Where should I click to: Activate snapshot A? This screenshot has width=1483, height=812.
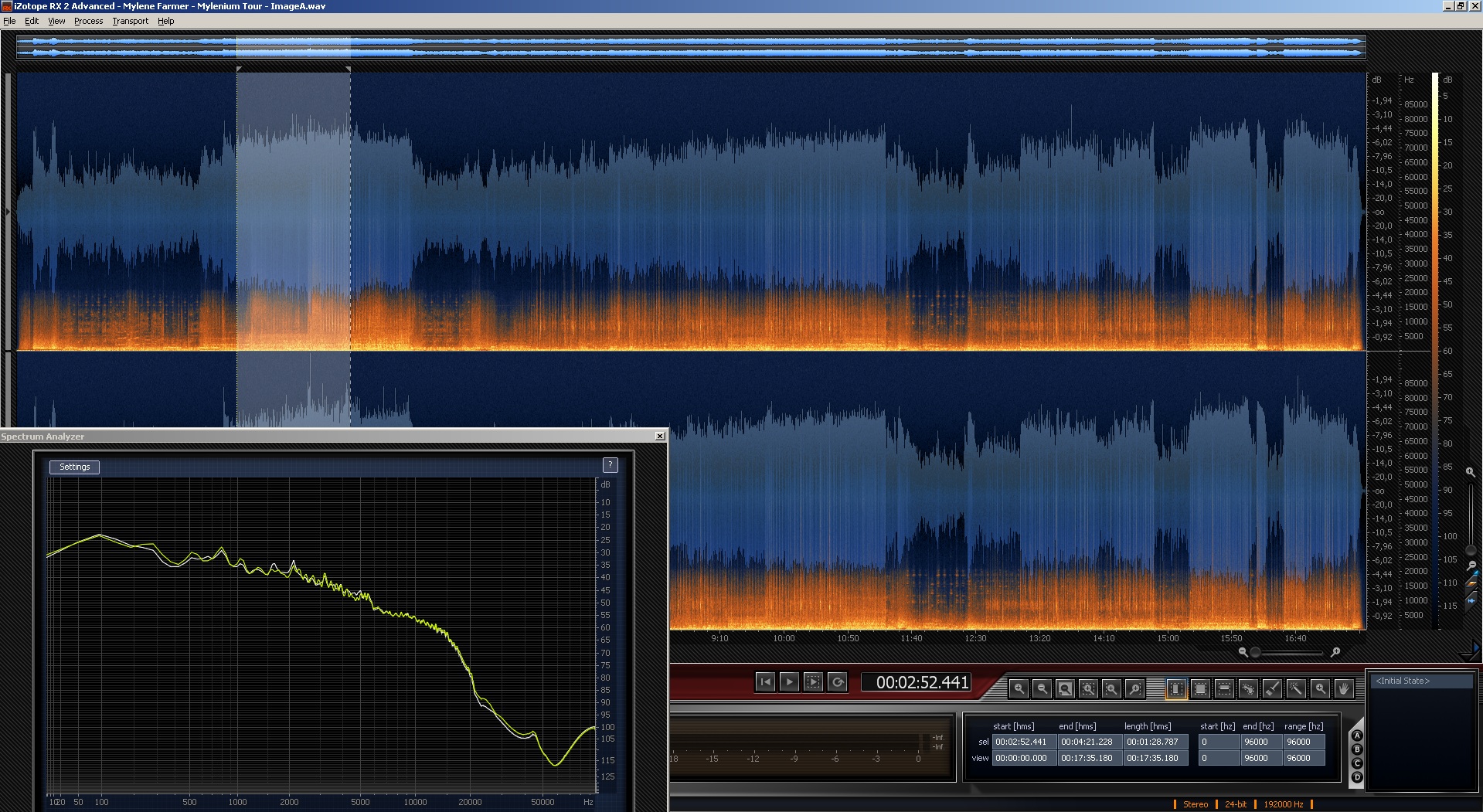(1357, 736)
